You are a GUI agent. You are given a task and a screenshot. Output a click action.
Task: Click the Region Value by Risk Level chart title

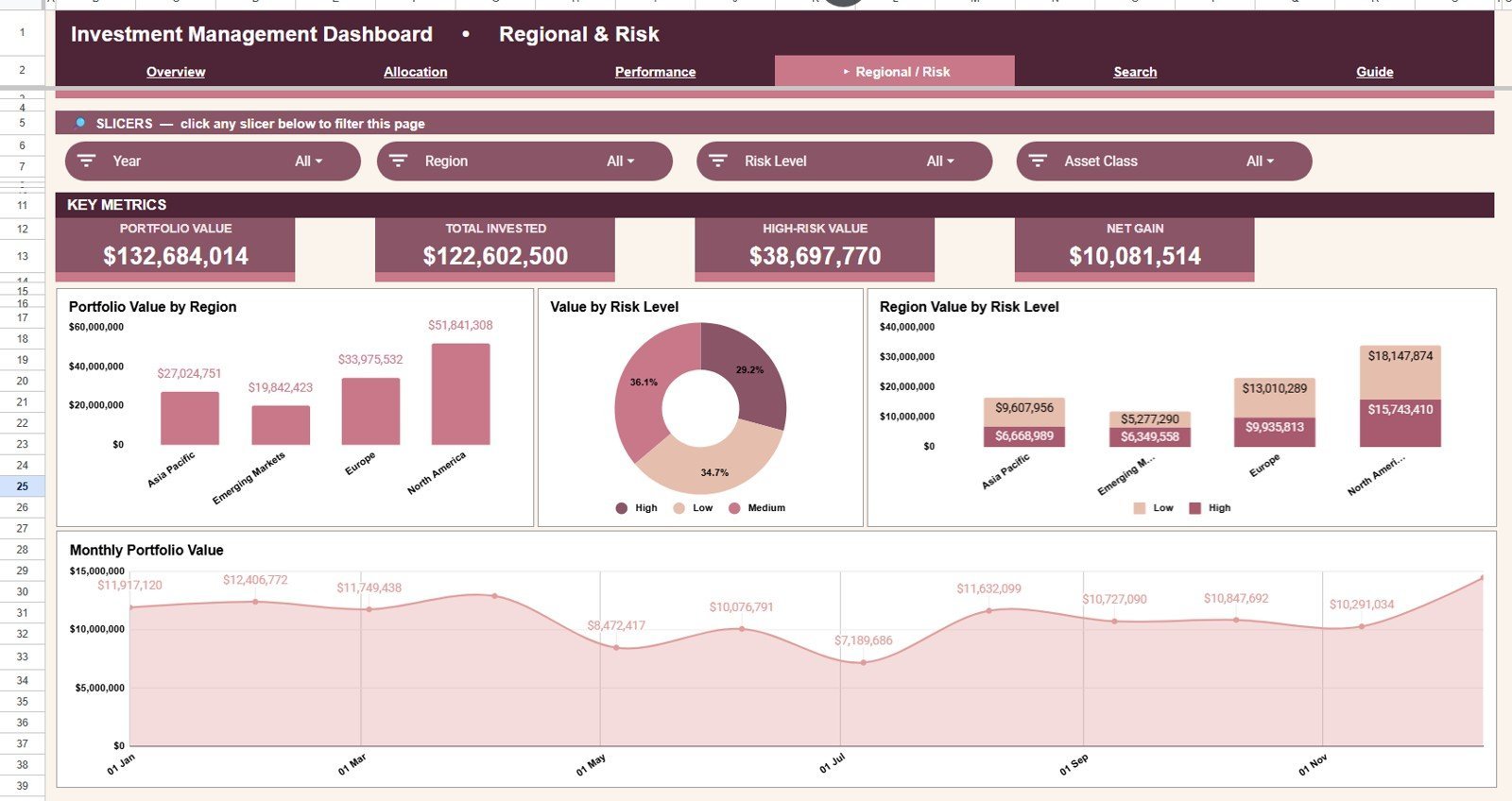click(x=969, y=307)
